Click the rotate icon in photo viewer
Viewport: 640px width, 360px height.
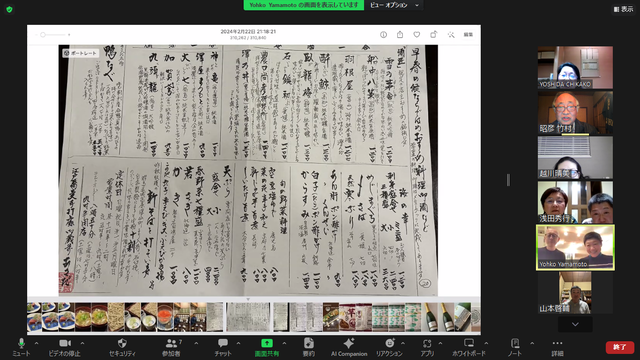[433, 35]
